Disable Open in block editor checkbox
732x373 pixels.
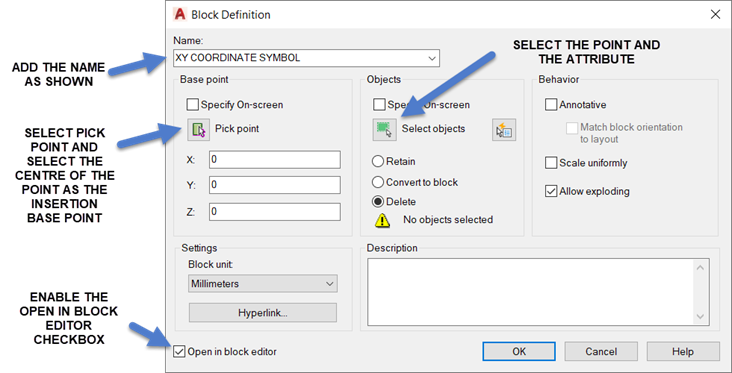point(179,352)
